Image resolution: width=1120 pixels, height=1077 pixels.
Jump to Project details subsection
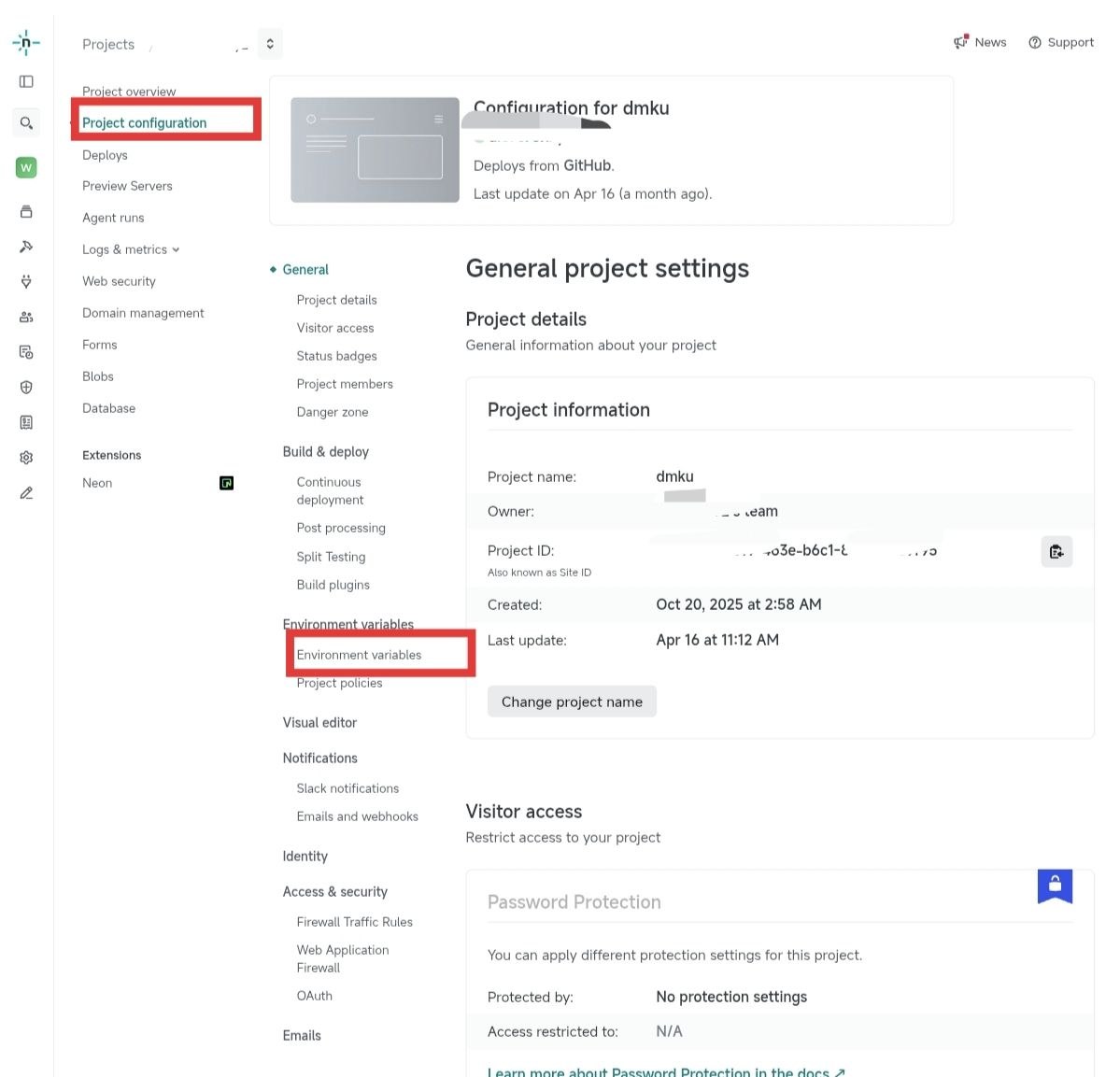point(336,300)
